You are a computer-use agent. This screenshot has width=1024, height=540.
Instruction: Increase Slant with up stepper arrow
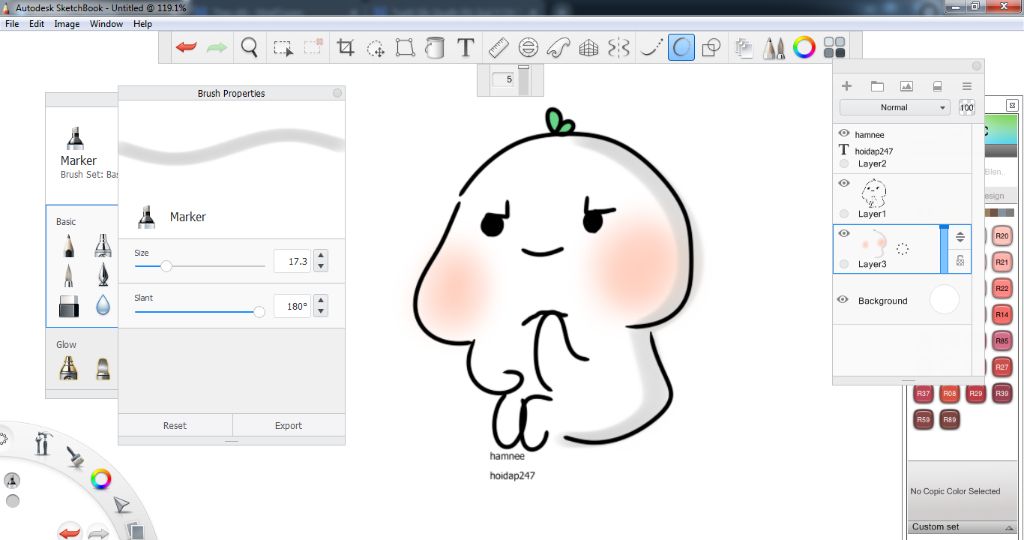pos(320,300)
